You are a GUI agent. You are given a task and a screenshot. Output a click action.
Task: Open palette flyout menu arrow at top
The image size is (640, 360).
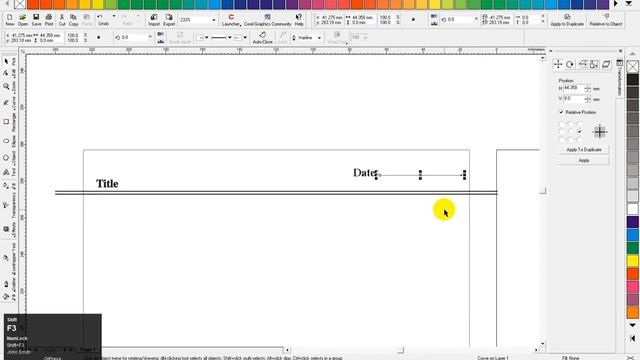tap(629, 4)
